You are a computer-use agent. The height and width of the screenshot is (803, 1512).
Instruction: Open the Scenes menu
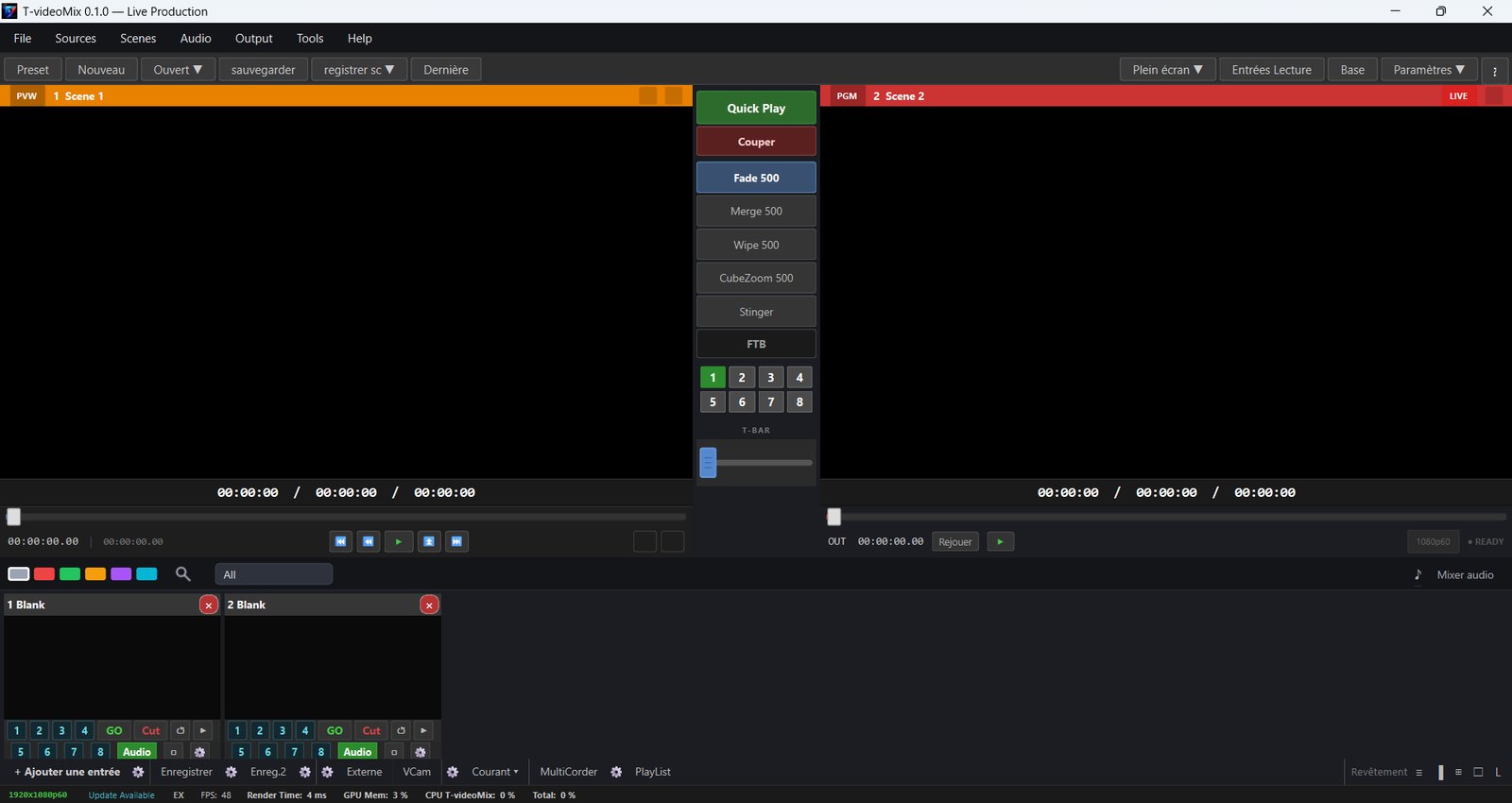click(x=138, y=39)
